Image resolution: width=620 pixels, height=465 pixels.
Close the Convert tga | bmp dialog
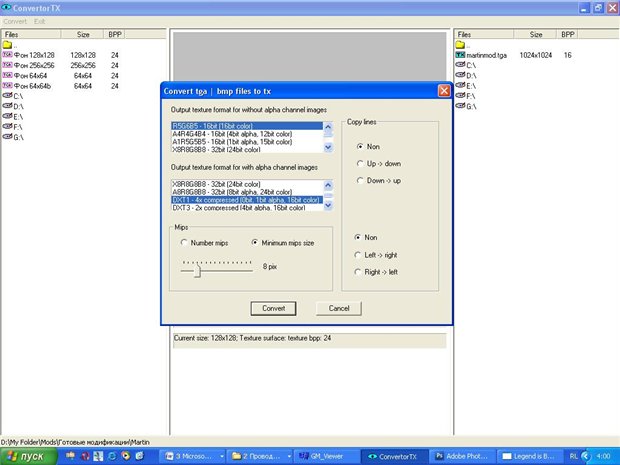[x=444, y=91]
